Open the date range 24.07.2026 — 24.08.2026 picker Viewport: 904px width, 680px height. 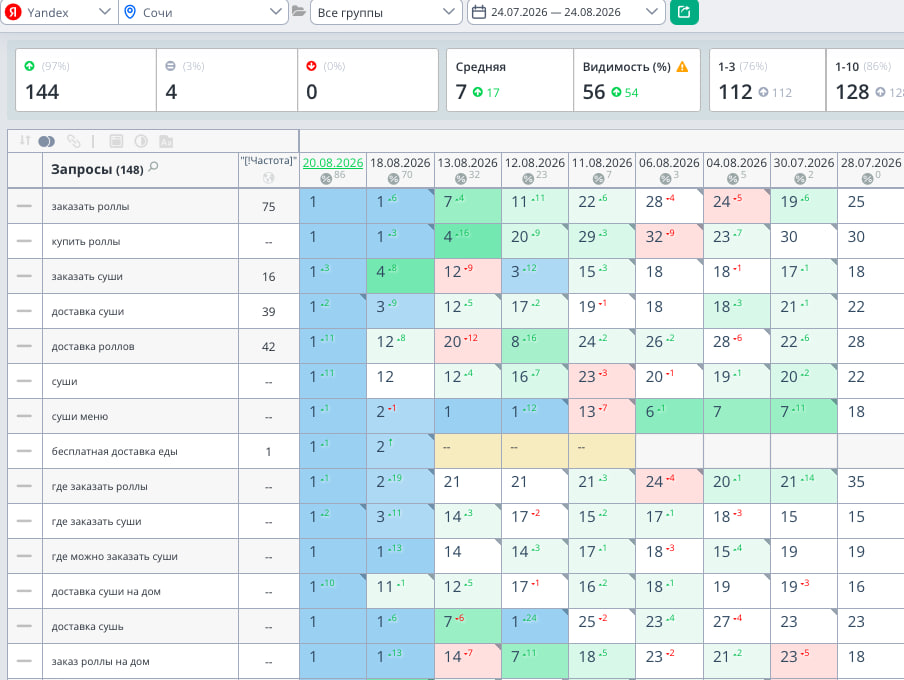pos(566,12)
